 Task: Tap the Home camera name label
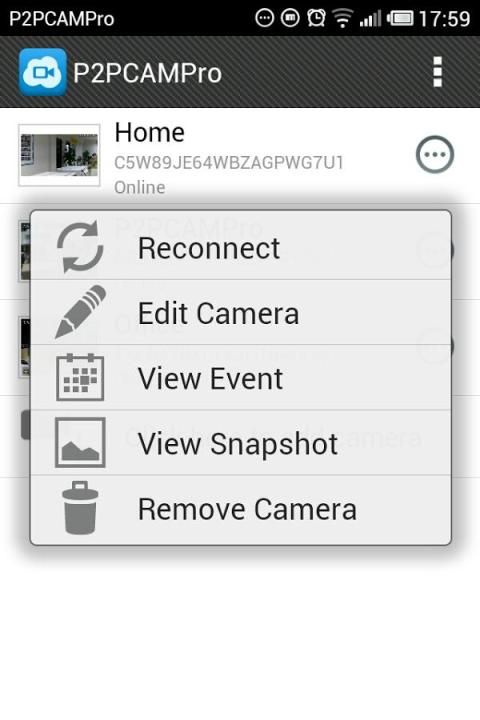coord(150,133)
